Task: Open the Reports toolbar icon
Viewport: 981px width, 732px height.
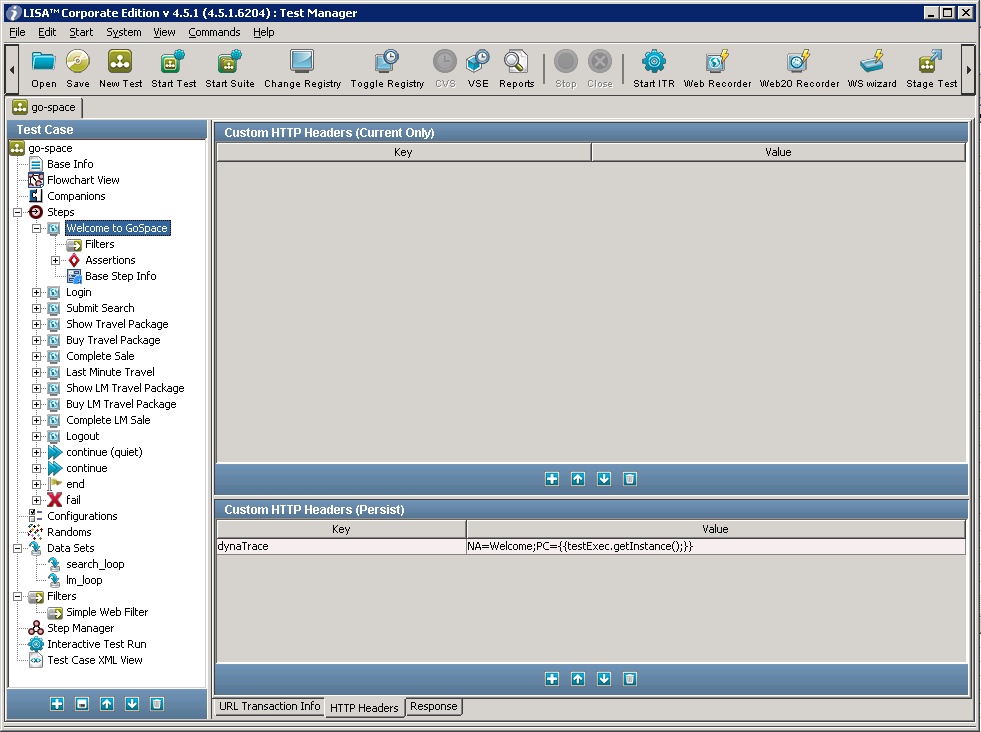Action: (x=516, y=61)
